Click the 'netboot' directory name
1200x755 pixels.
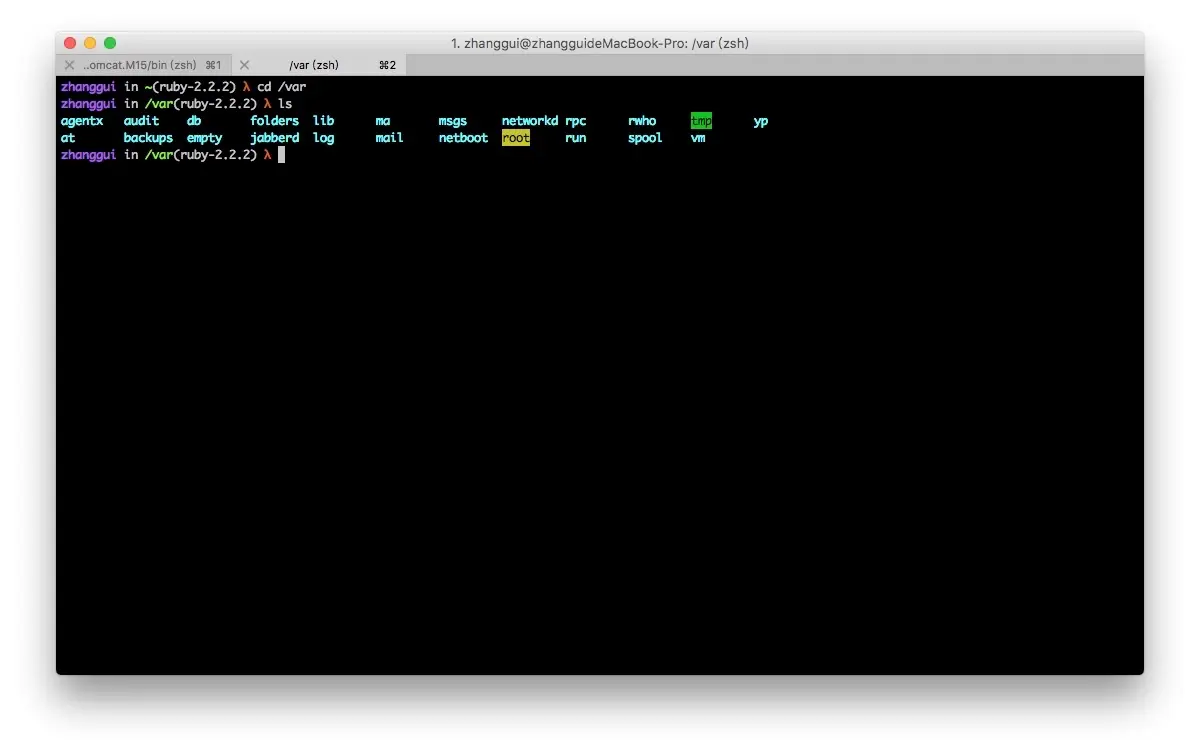tap(463, 138)
